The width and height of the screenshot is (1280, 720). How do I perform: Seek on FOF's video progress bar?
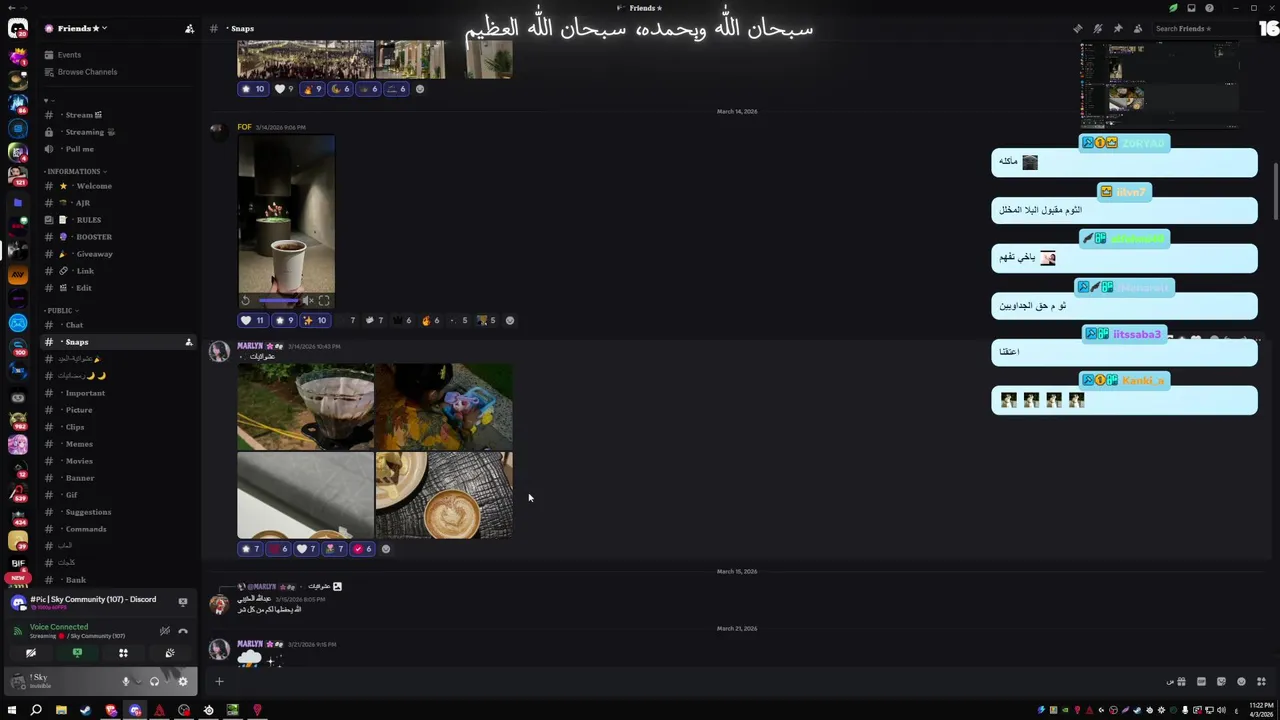[278, 300]
